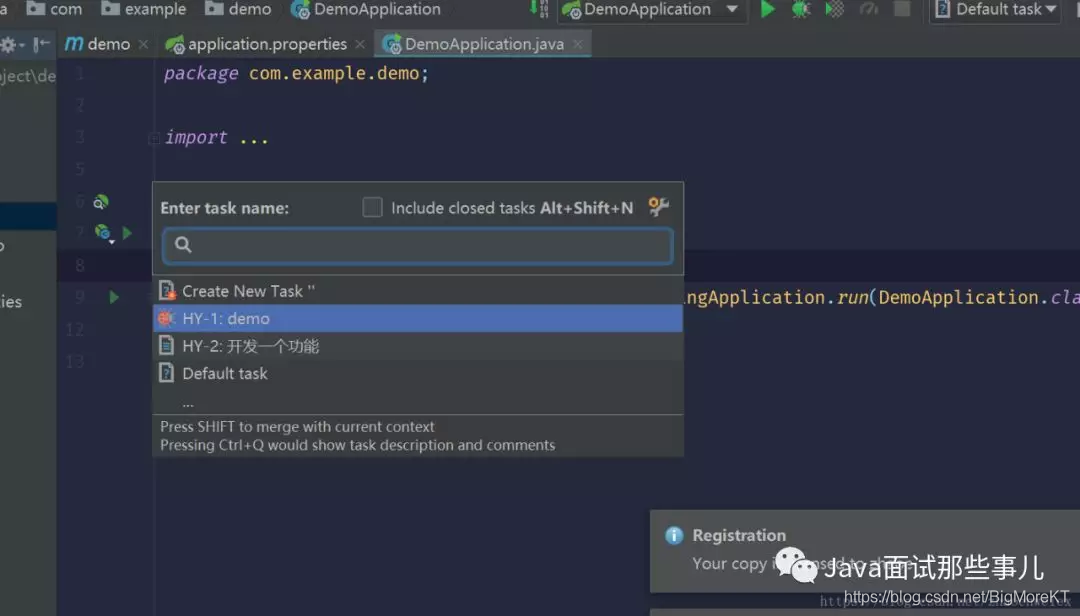Click the Registration notification info icon

coord(674,535)
